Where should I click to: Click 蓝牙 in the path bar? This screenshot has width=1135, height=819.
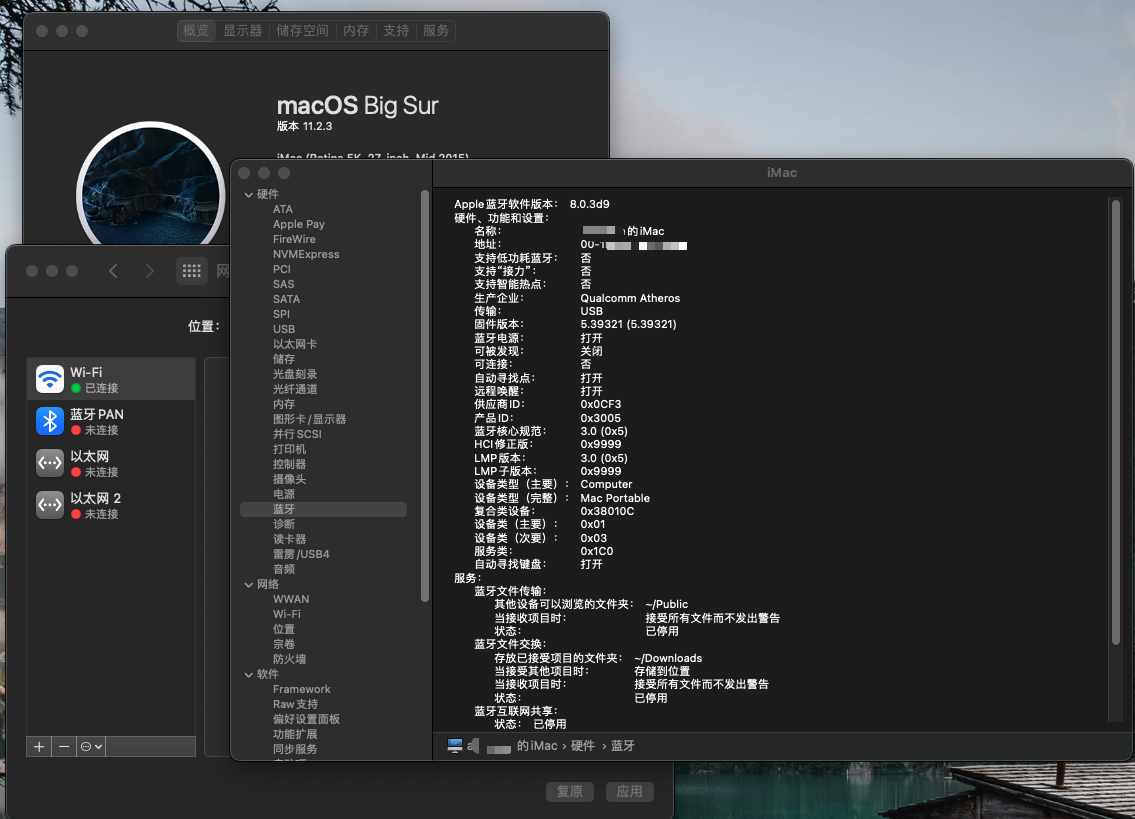click(x=623, y=746)
